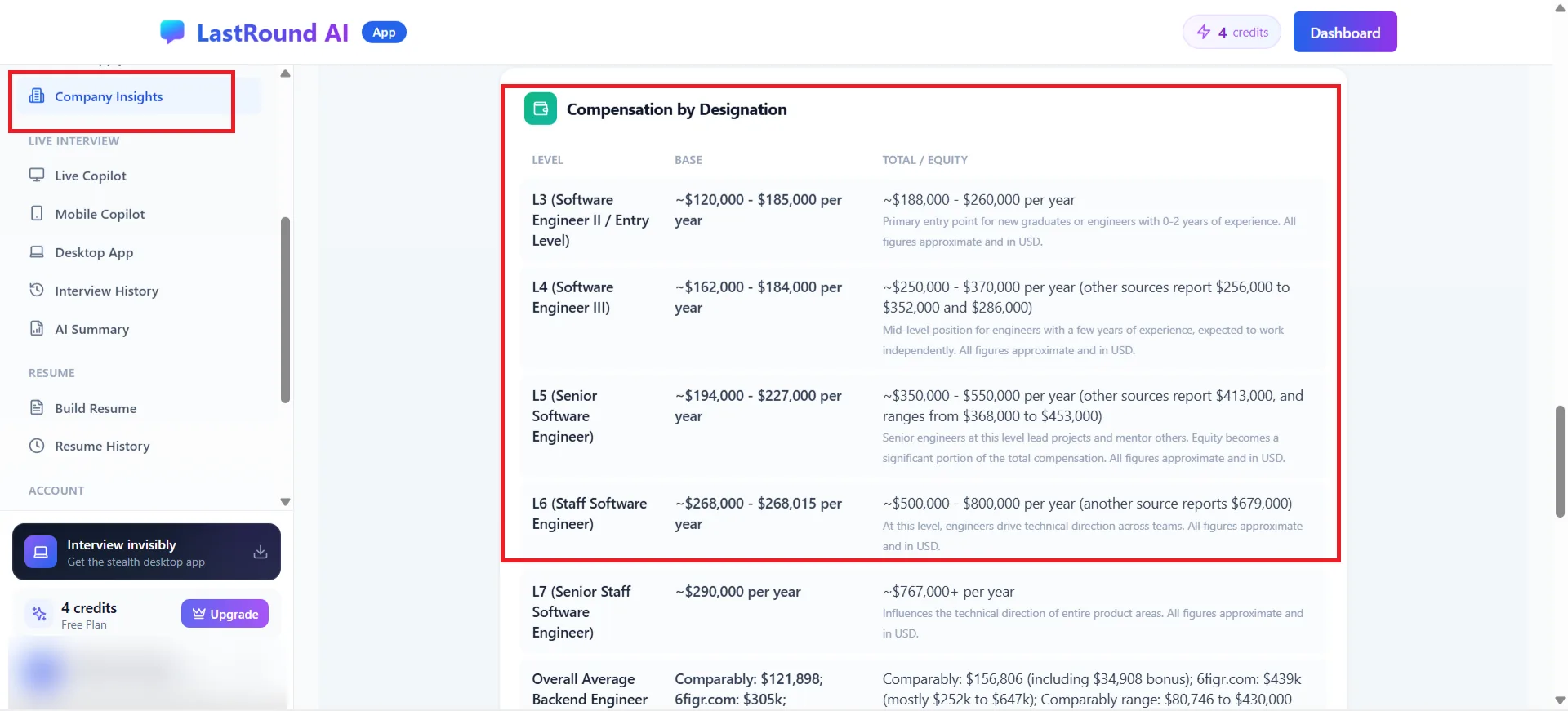The image size is (1568, 711).
Task: Click the Resume History clock icon
Action: click(x=37, y=446)
